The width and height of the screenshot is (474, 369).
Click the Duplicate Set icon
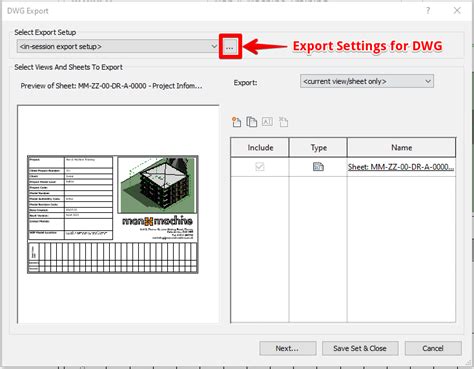point(252,122)
